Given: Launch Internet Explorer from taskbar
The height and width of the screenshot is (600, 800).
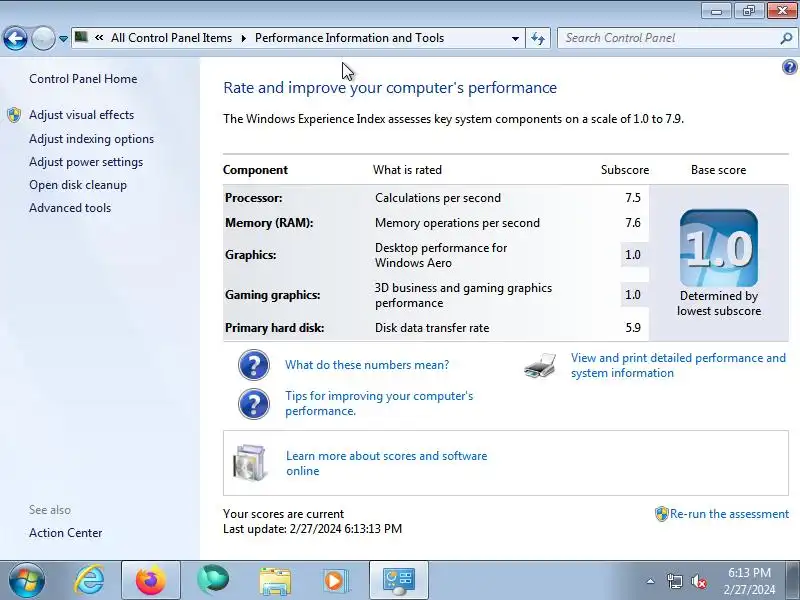Looking at the screenshot, I should pyautogui.click(x=89, y=581).
